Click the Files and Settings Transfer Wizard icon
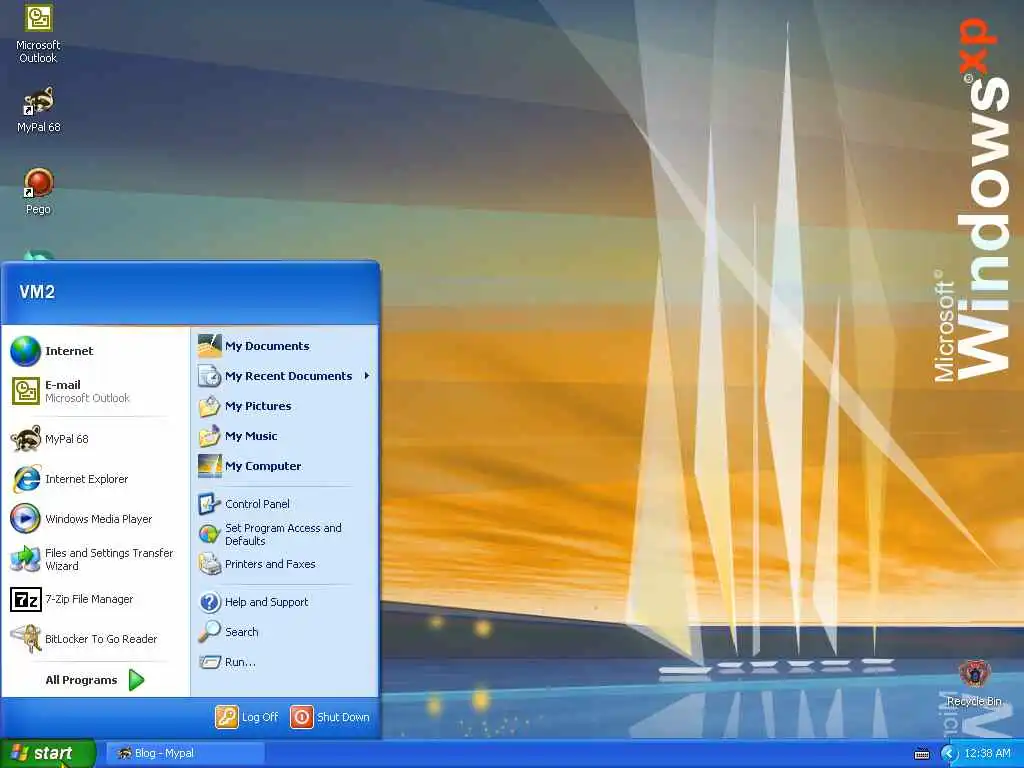This screenshot has height=768, width=1024. click(25, 559)
